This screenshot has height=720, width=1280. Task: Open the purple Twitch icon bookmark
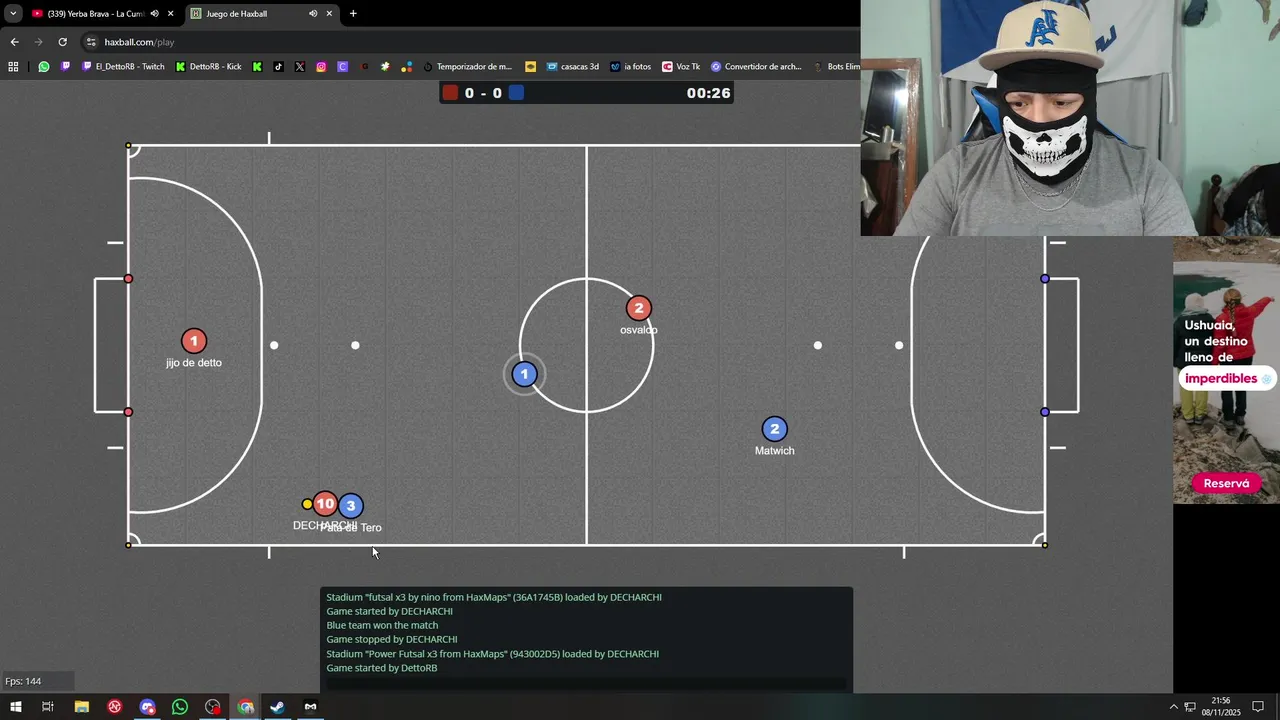(x=66, y=67)
